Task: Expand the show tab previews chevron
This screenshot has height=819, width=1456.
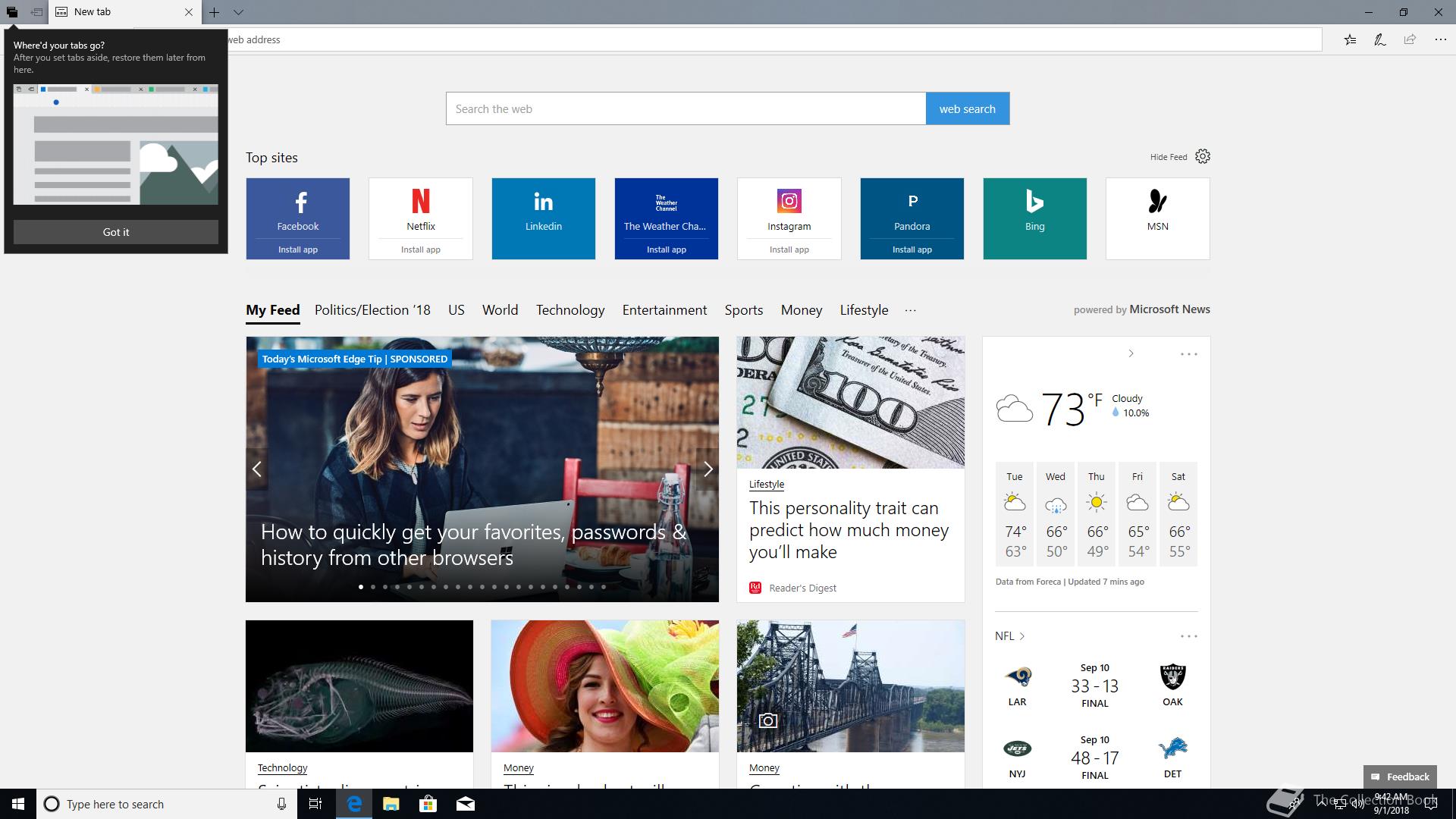Action: tap(238, 12)
